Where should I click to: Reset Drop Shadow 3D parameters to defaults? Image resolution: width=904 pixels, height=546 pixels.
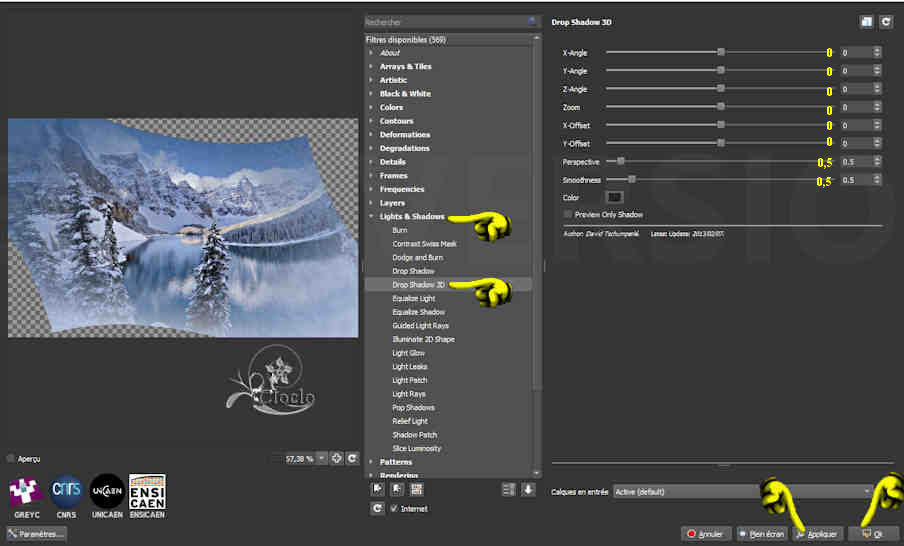coord(885,21)
